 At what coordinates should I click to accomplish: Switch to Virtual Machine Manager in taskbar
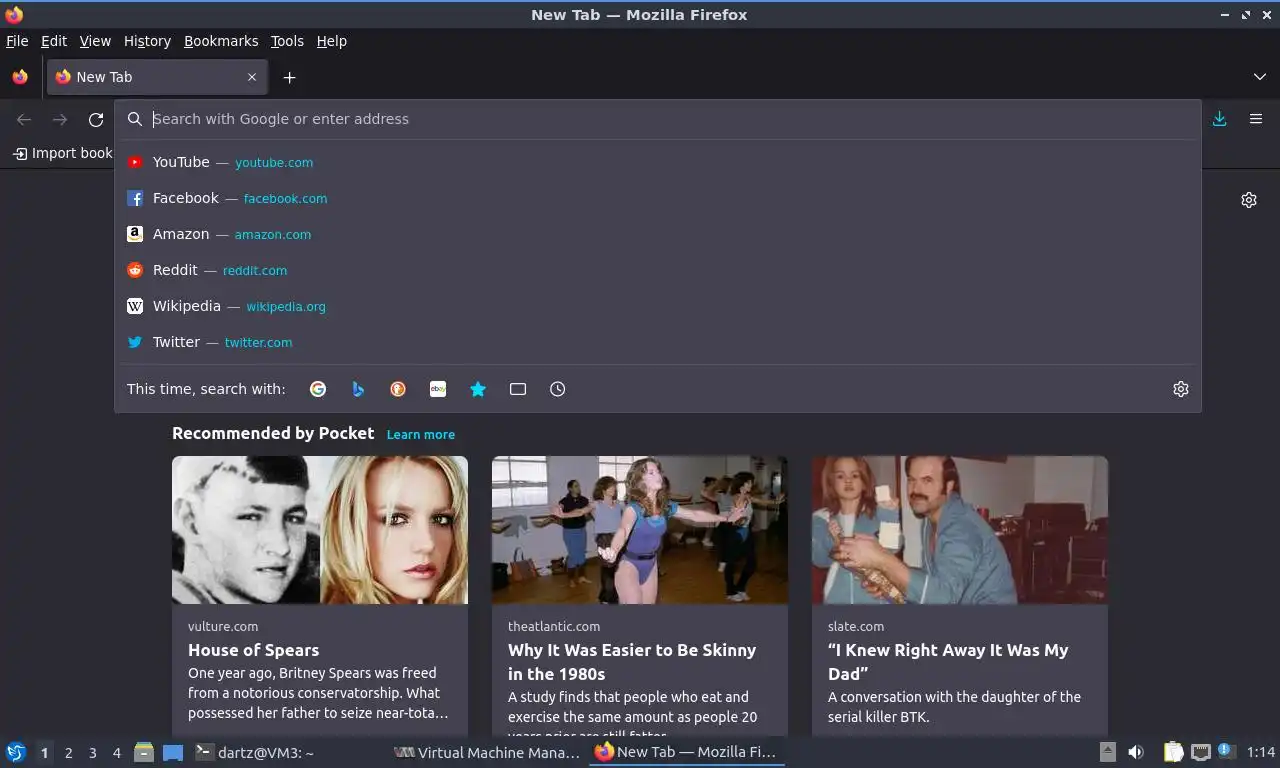(x=487, y=752)
